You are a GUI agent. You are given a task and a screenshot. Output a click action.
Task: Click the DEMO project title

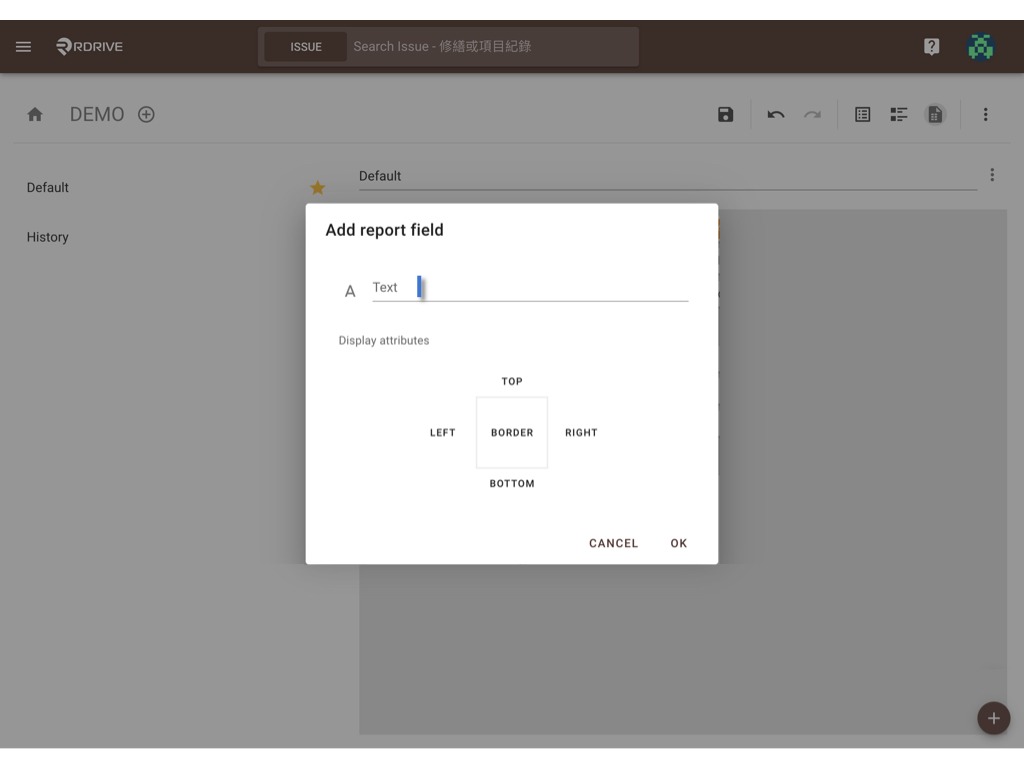97,114
